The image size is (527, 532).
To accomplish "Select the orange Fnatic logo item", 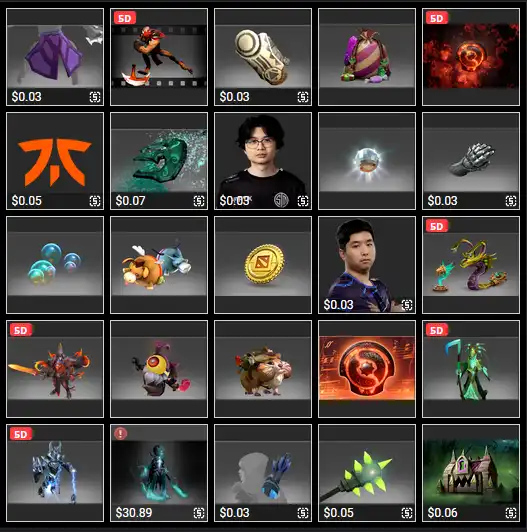I will coord(55,161).
